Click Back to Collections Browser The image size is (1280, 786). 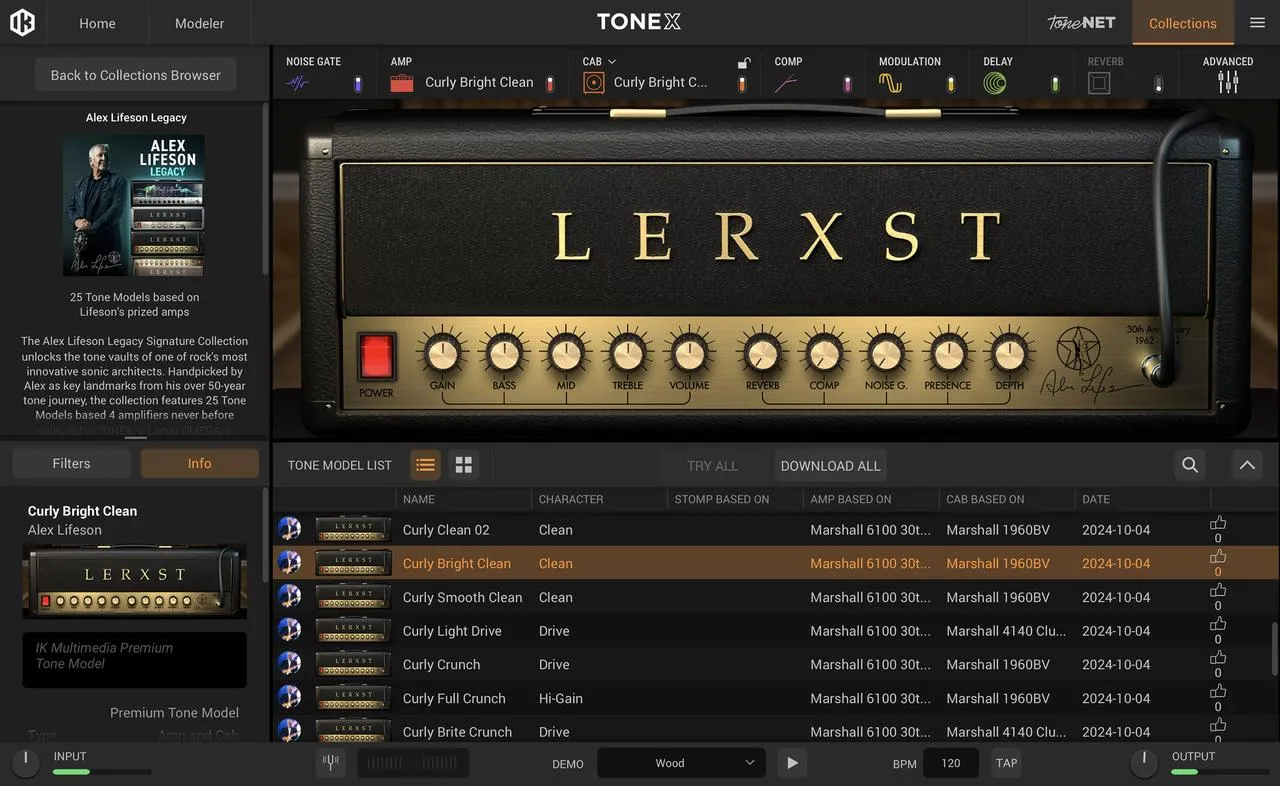136,75
